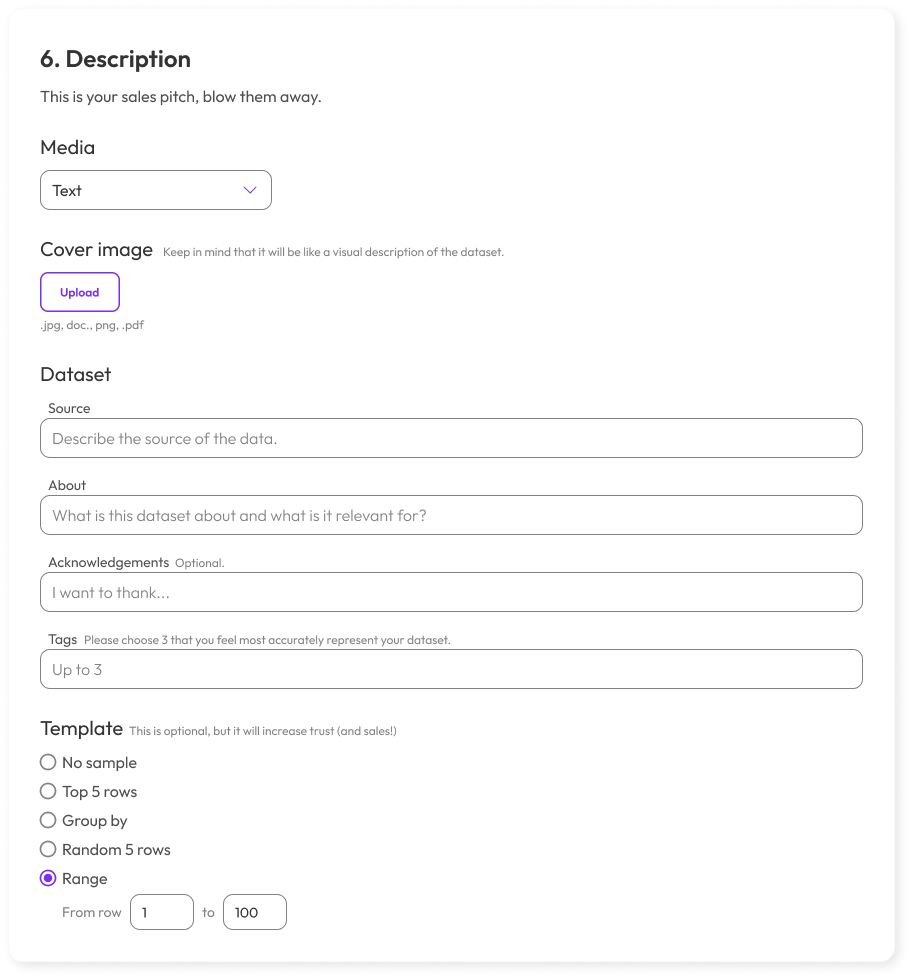Click the Range label text

tap(85, 878)
